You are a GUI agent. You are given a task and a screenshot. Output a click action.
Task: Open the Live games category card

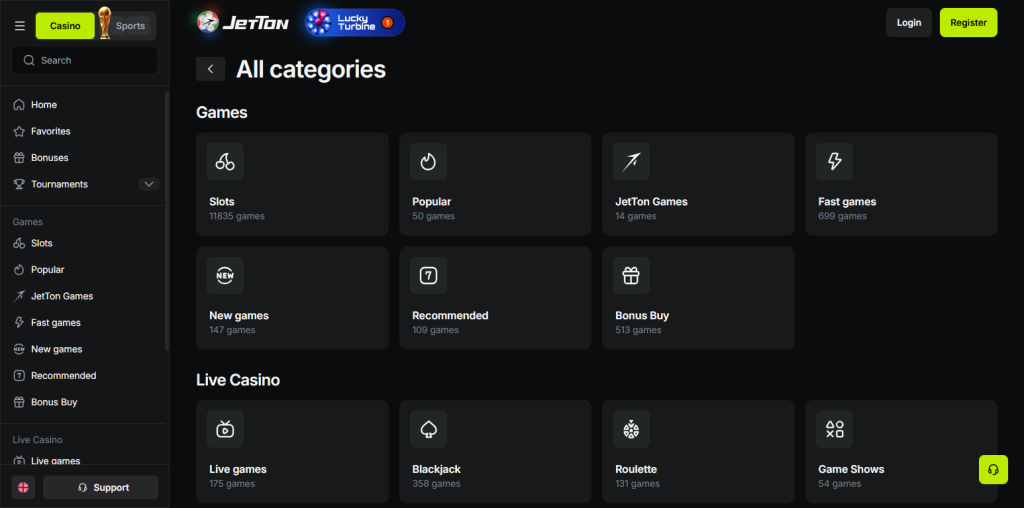click(292, 452)
